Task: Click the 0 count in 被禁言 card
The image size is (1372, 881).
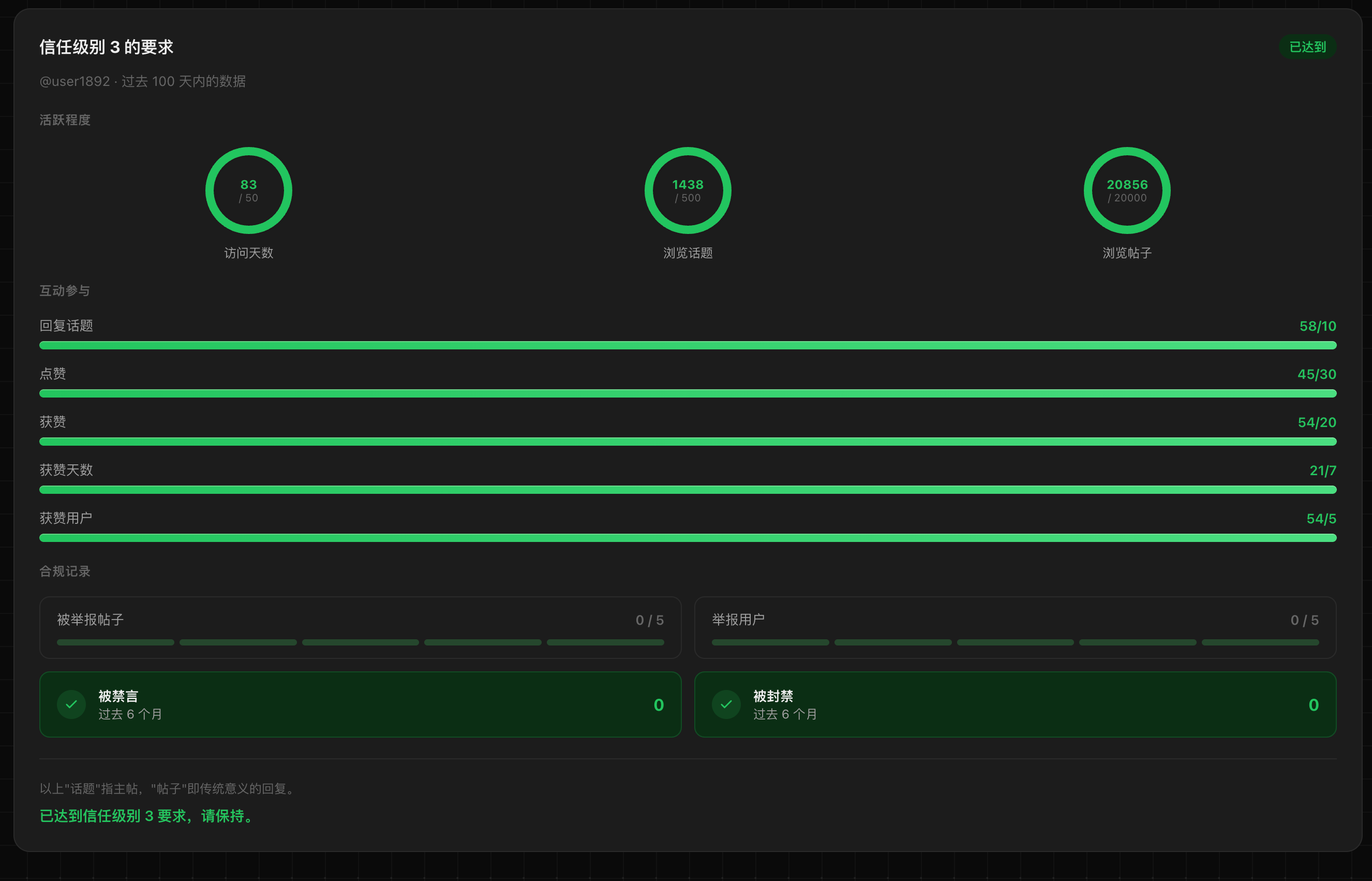Action: point(659,705)
